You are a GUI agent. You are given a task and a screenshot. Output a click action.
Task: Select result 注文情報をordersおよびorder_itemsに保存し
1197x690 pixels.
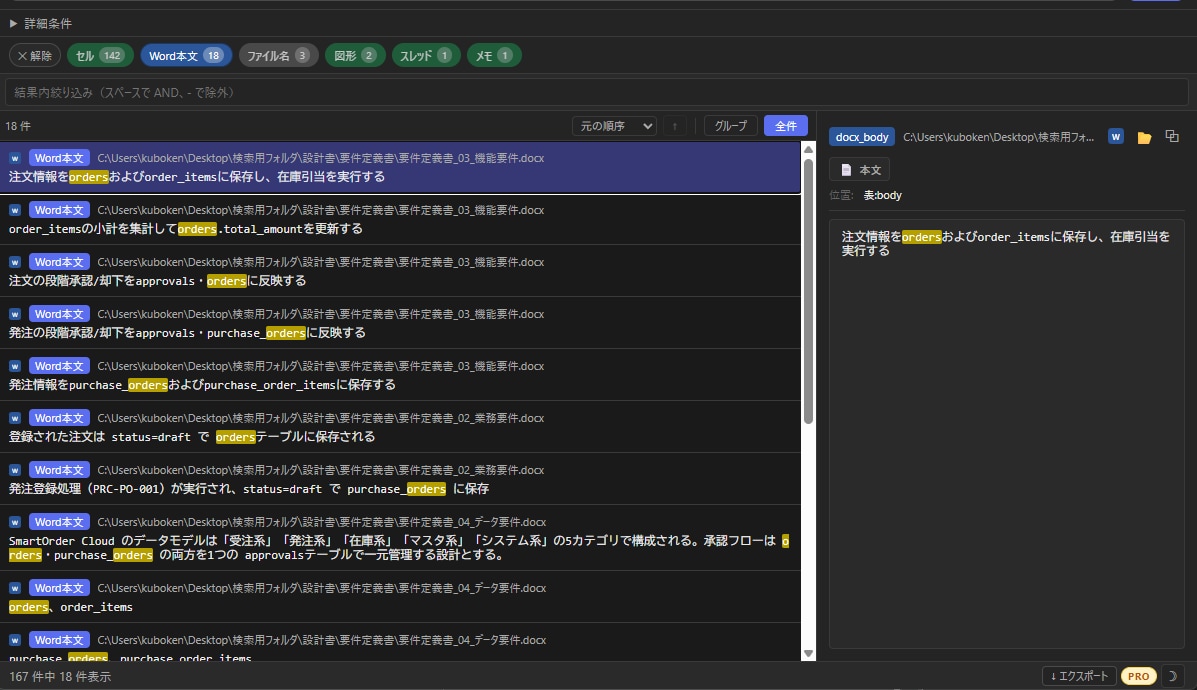(x=400, y=167)
